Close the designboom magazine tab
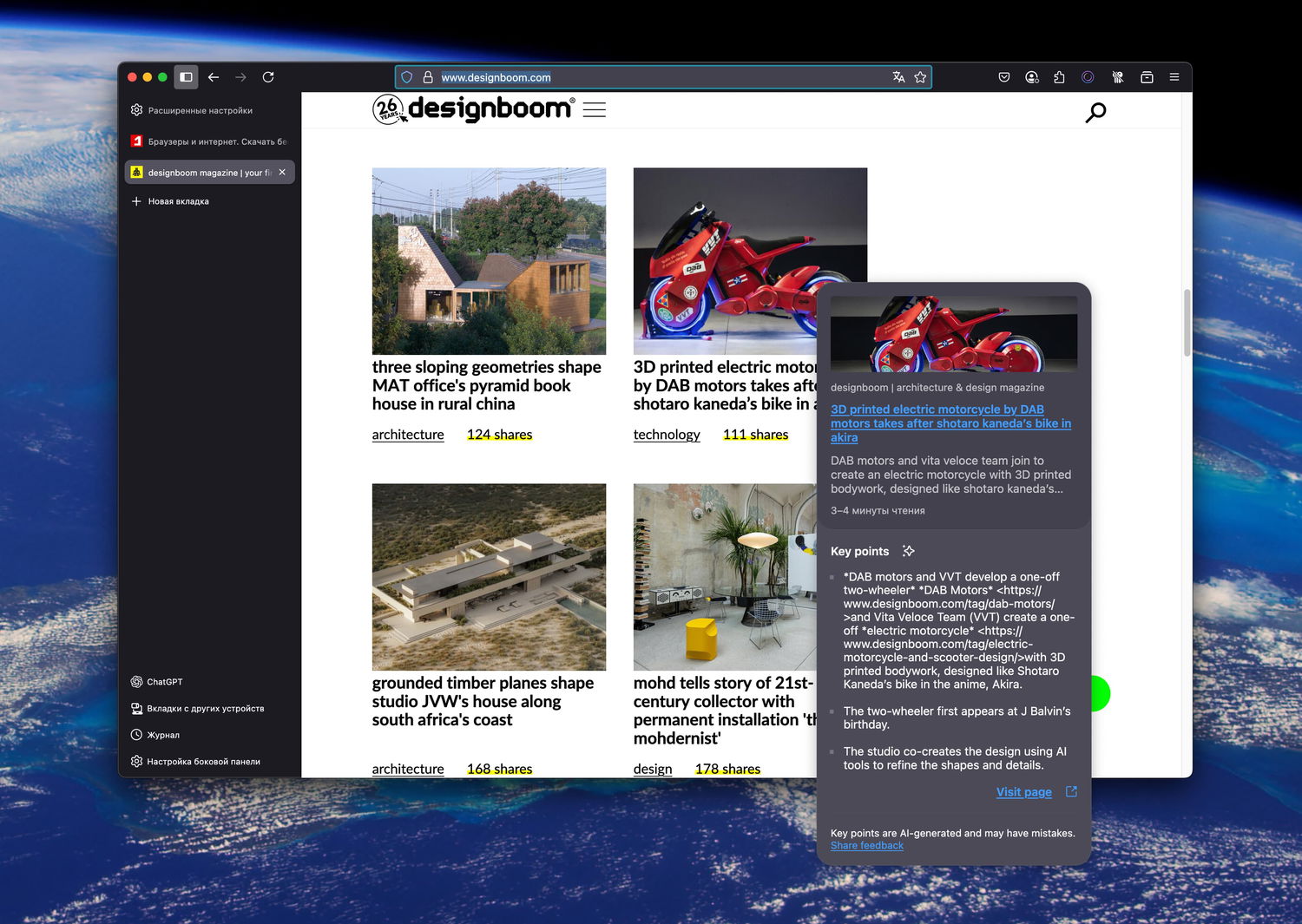 coord(282,172)
